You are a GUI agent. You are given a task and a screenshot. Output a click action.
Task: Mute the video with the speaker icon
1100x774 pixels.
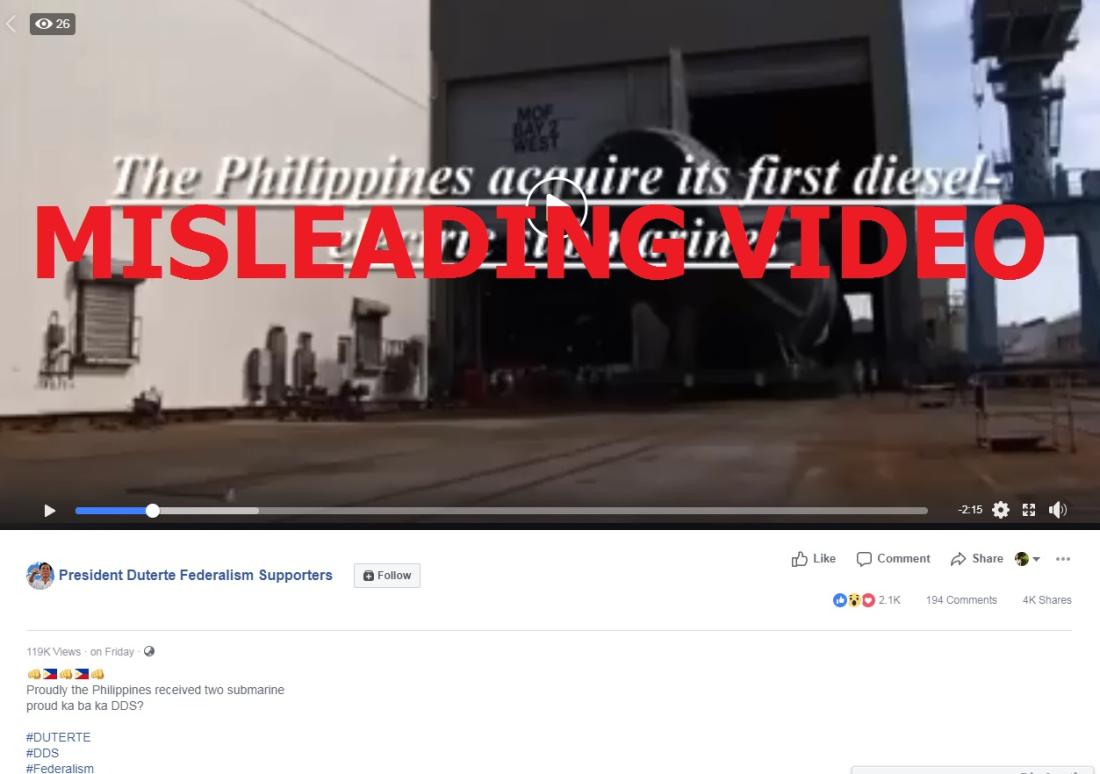[1057, 510]
